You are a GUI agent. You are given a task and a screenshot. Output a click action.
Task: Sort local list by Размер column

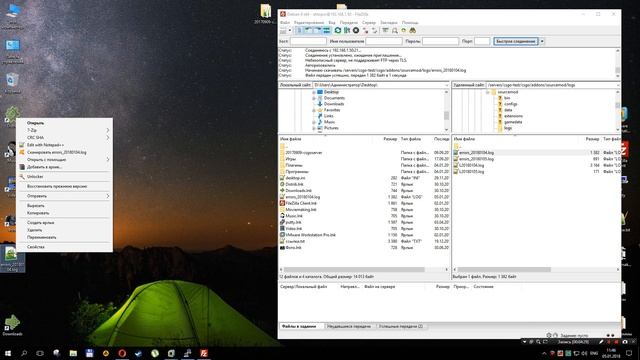coord(390,139)
